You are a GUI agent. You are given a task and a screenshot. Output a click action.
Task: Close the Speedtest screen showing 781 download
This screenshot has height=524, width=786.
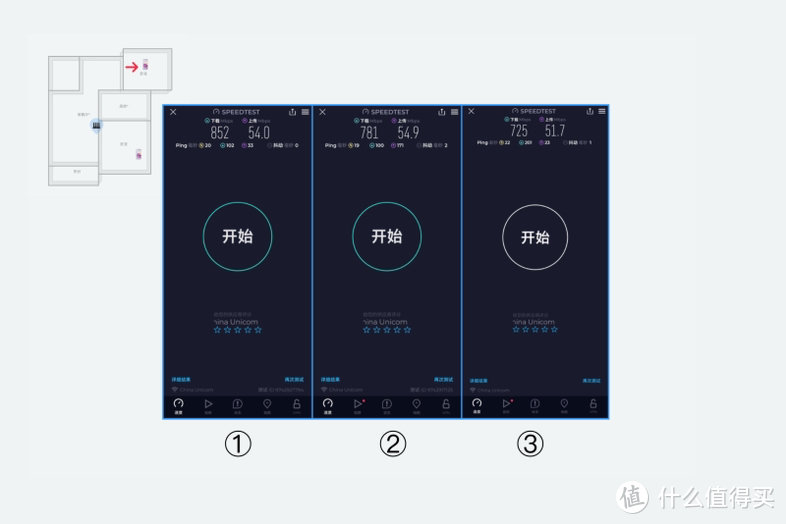[x=322, y=112]
